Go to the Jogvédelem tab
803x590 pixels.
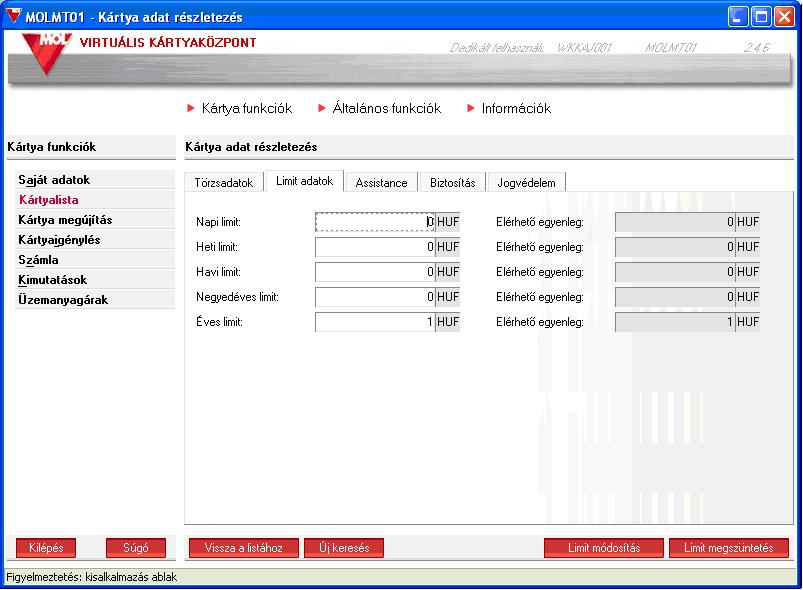[x=526, y=183]
